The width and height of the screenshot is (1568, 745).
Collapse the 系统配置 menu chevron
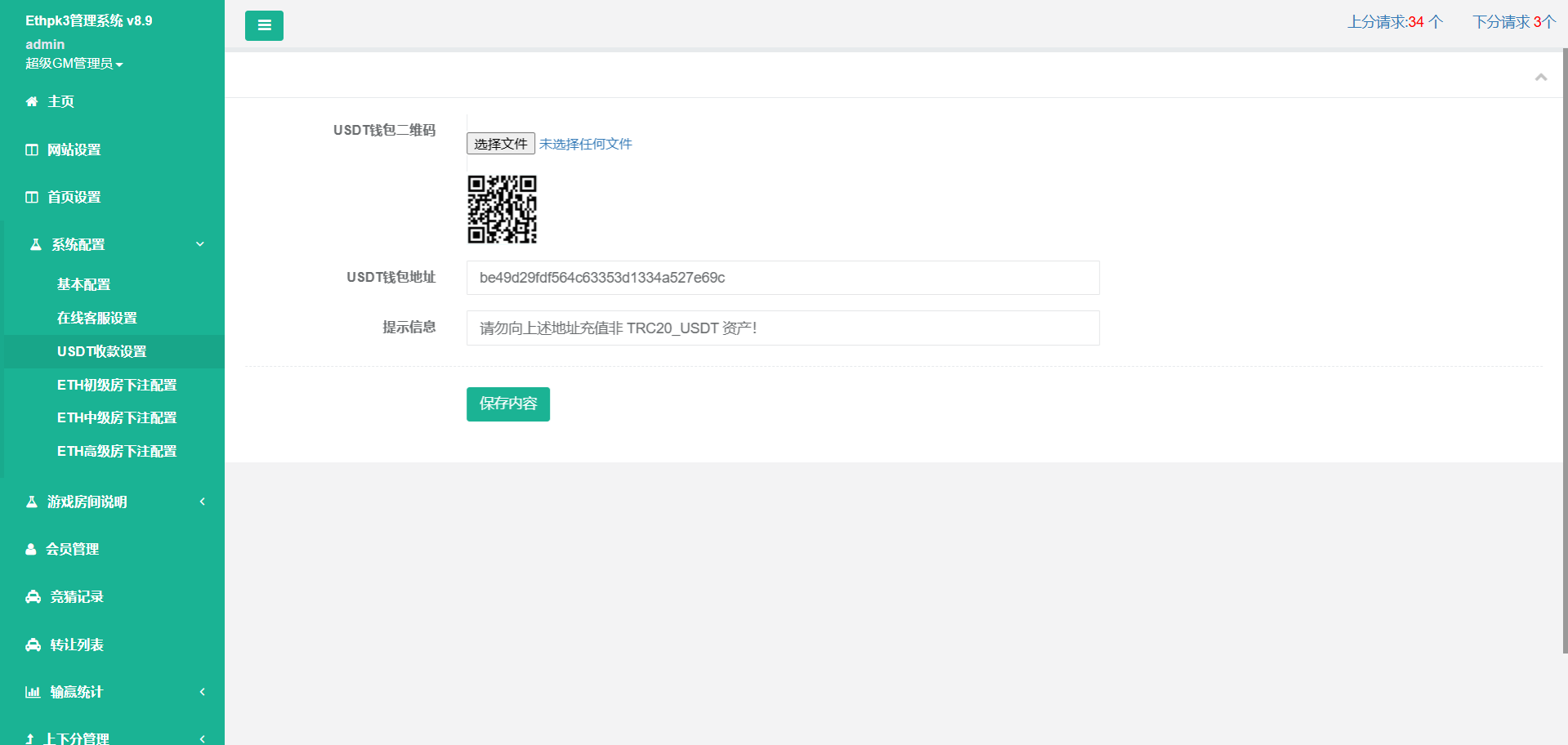[200, 244]
